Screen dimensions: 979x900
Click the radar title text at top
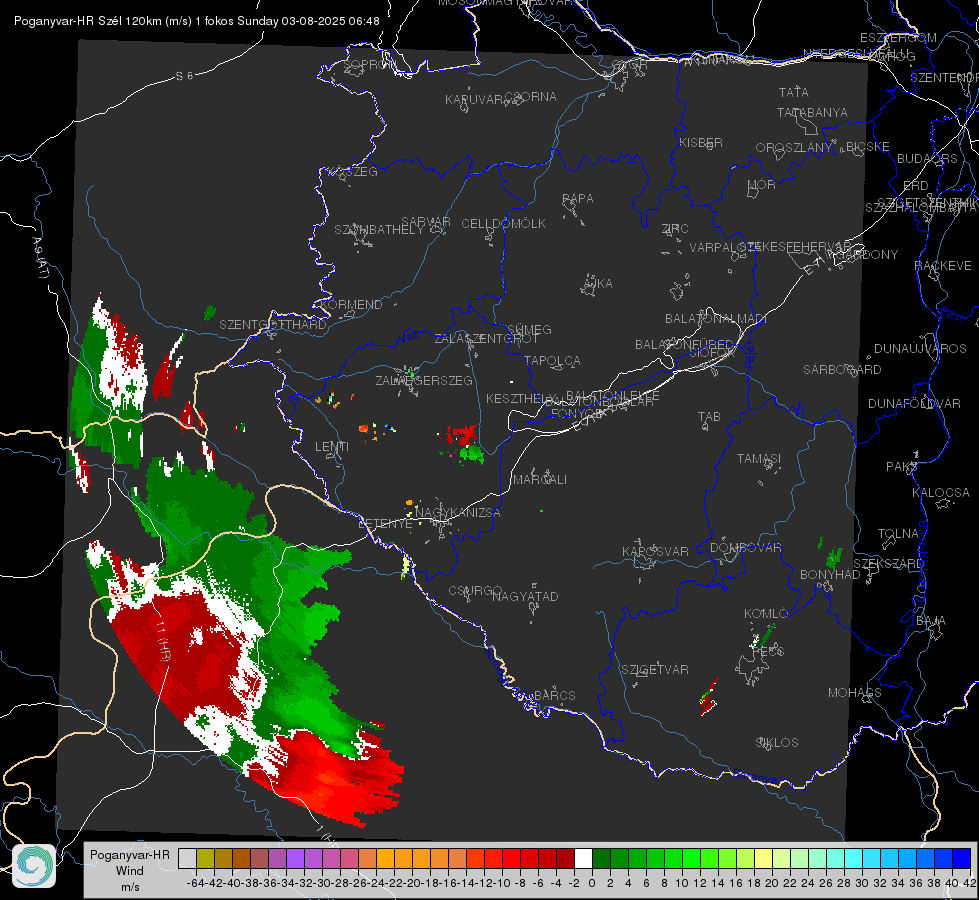tap(197, 21)
